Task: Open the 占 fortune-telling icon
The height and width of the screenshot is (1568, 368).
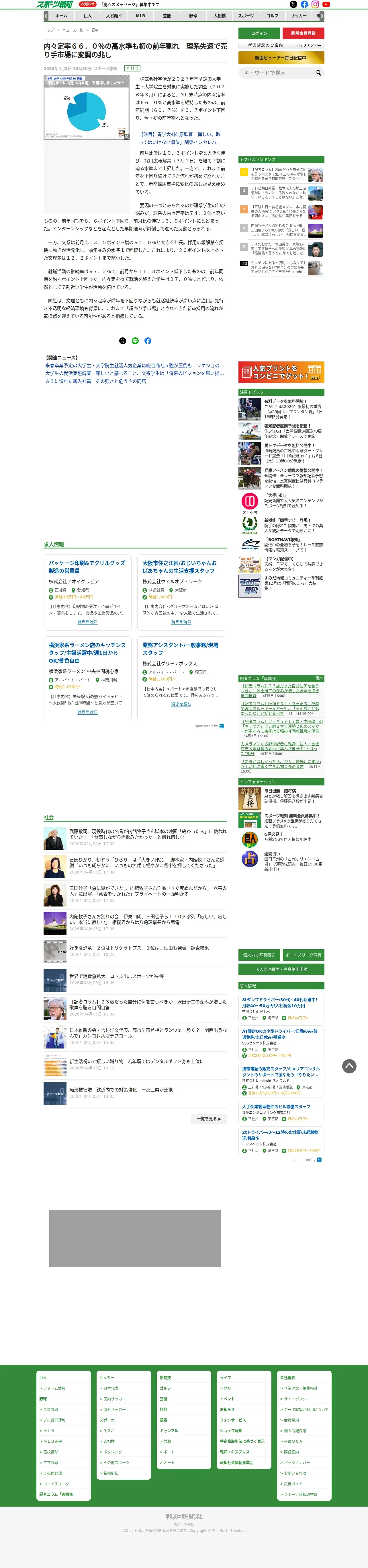Action: coord(249,859)
